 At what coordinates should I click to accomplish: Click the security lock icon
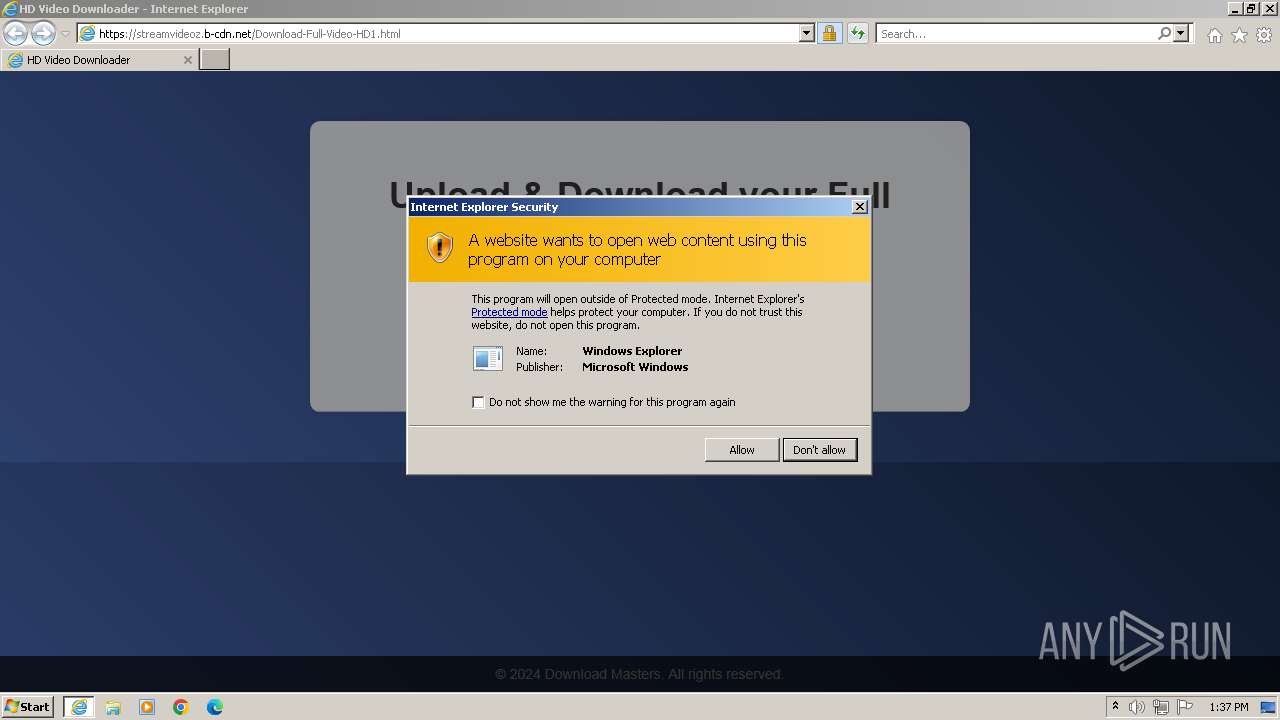(x=829, y=34)
